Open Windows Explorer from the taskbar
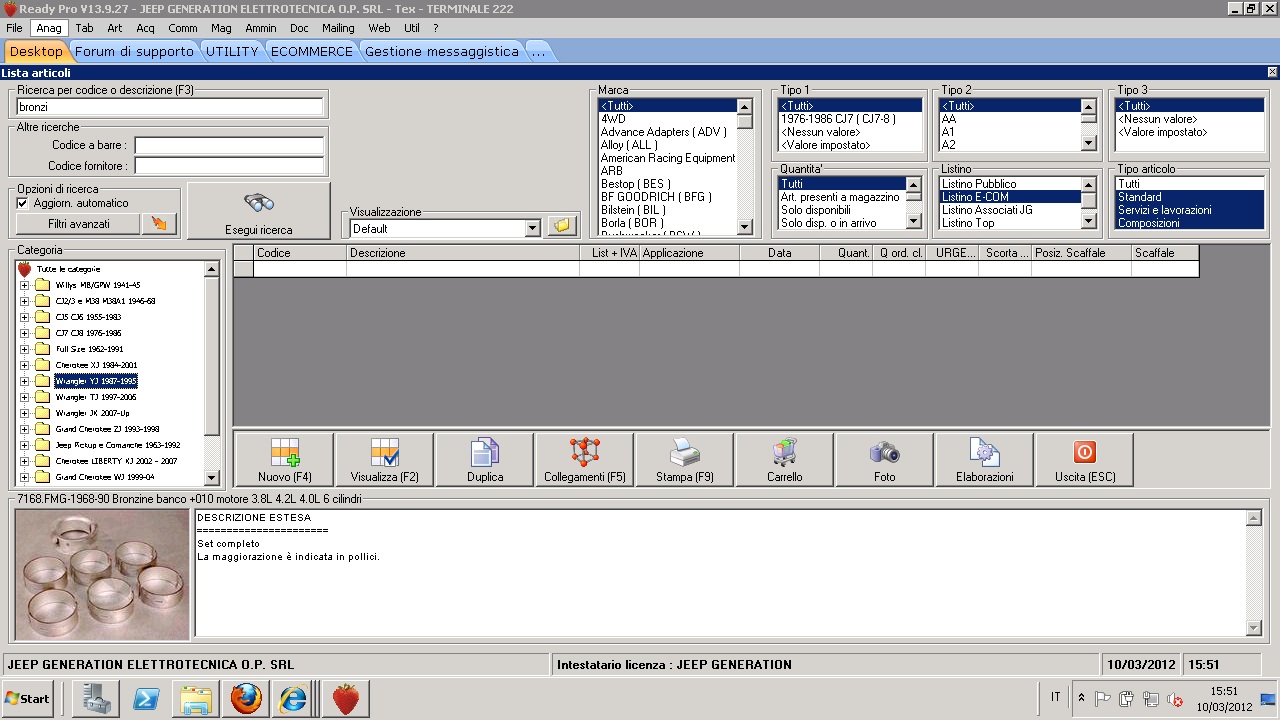 point(197,698)
